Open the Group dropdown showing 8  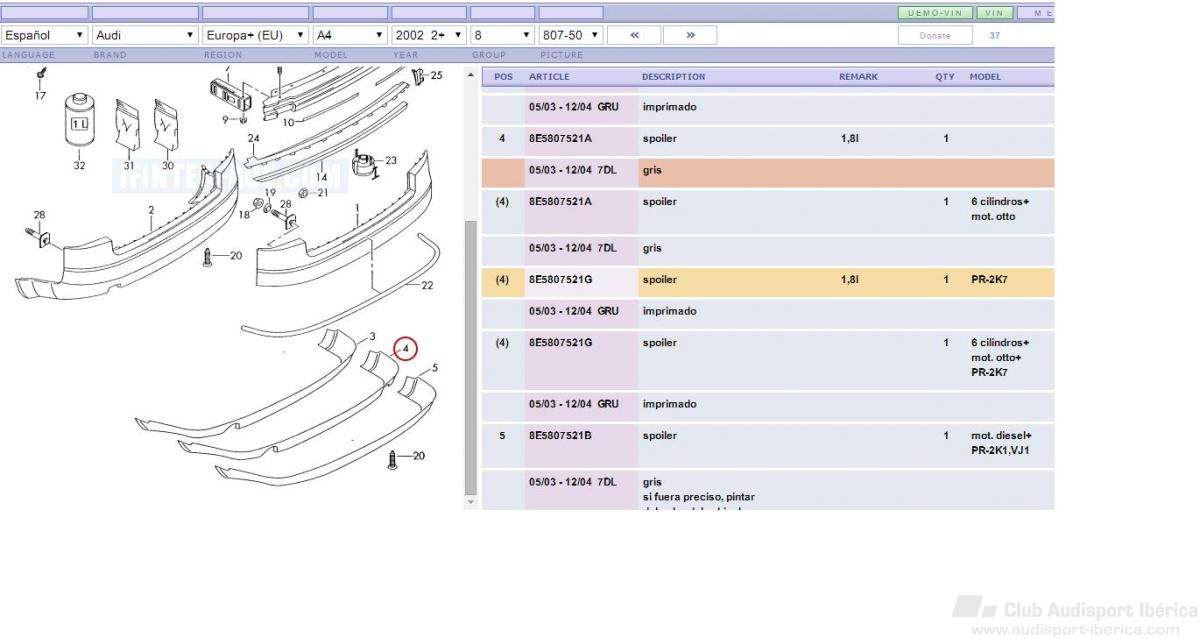coord(502,35)
